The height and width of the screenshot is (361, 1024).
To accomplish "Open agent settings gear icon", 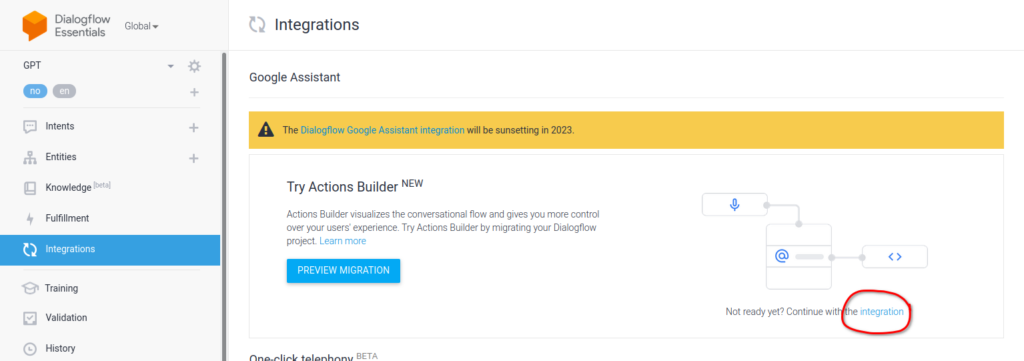I will tap(194, 66).
